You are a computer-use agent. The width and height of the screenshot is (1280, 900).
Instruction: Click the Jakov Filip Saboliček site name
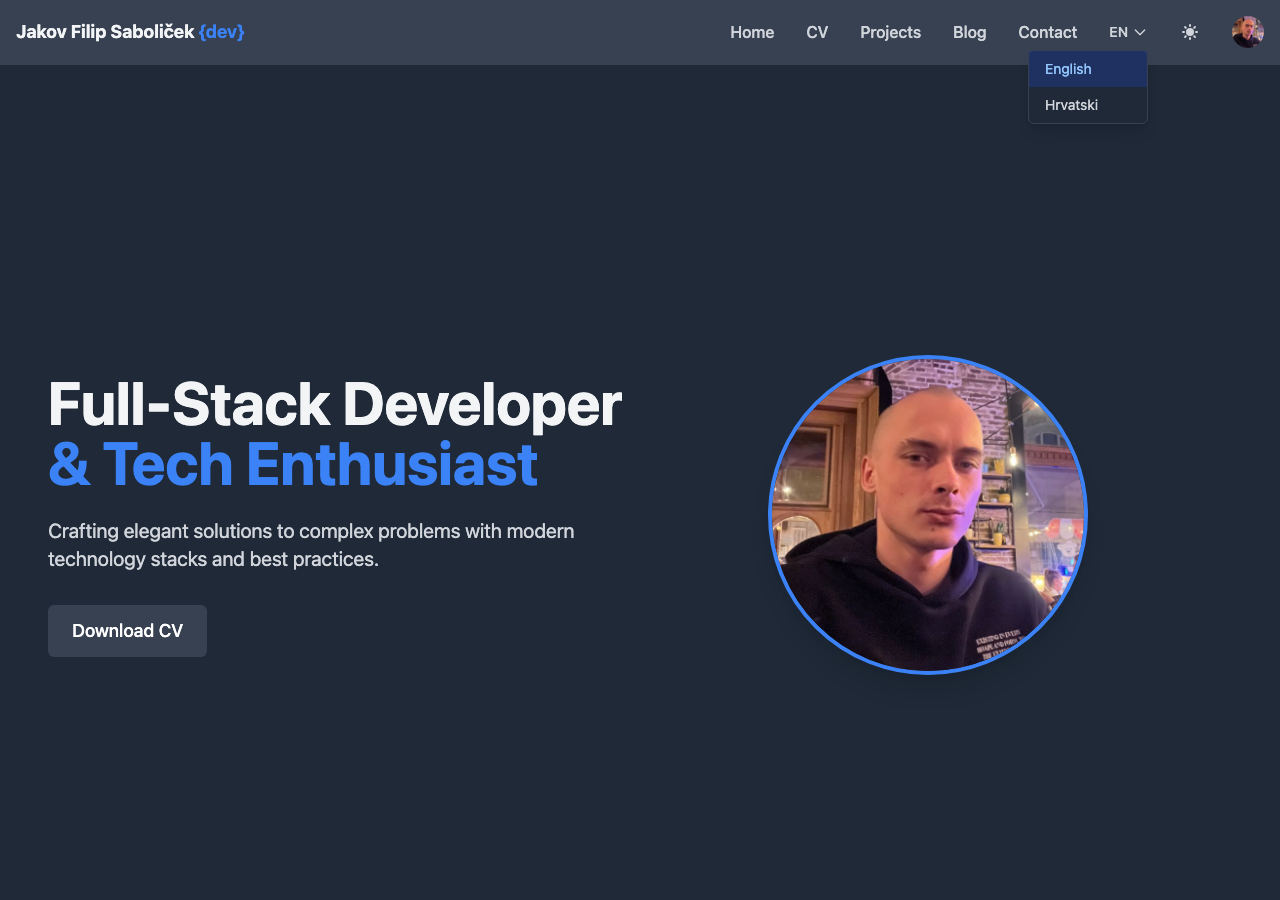[x=105, y=32]
